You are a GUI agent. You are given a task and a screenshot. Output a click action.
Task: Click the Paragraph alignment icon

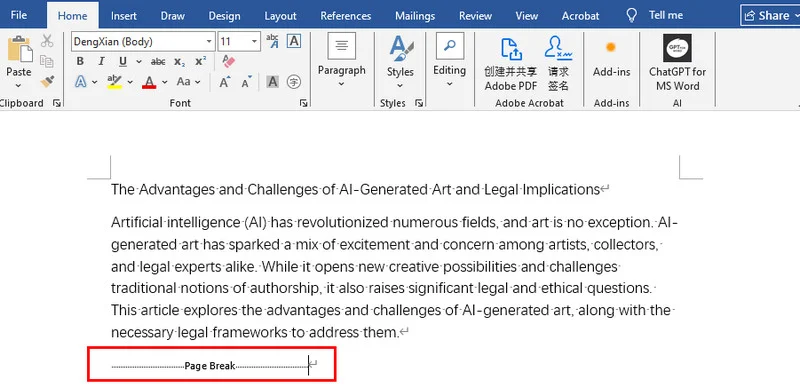[x=342, y=46]
